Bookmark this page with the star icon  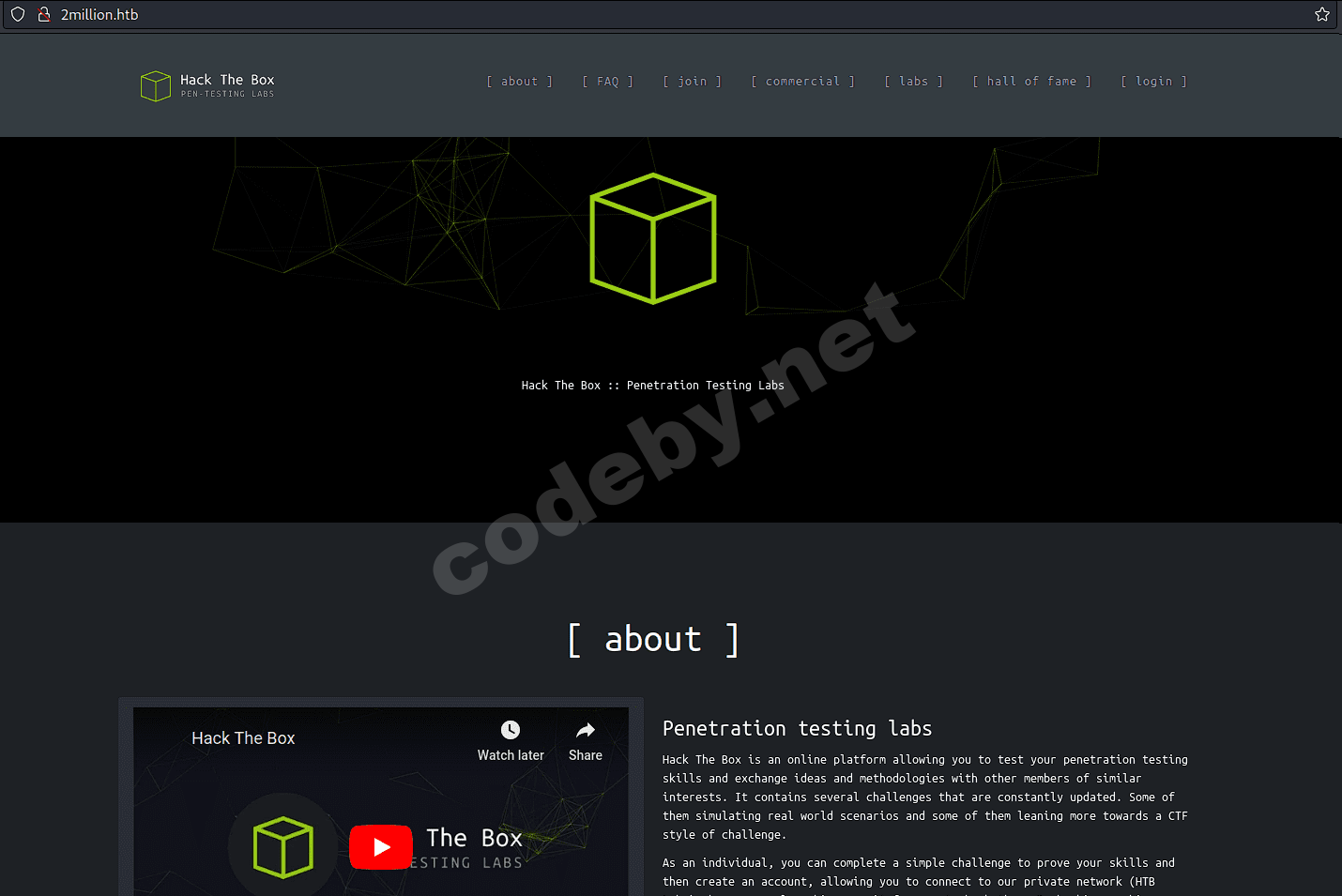(1322, 14)
